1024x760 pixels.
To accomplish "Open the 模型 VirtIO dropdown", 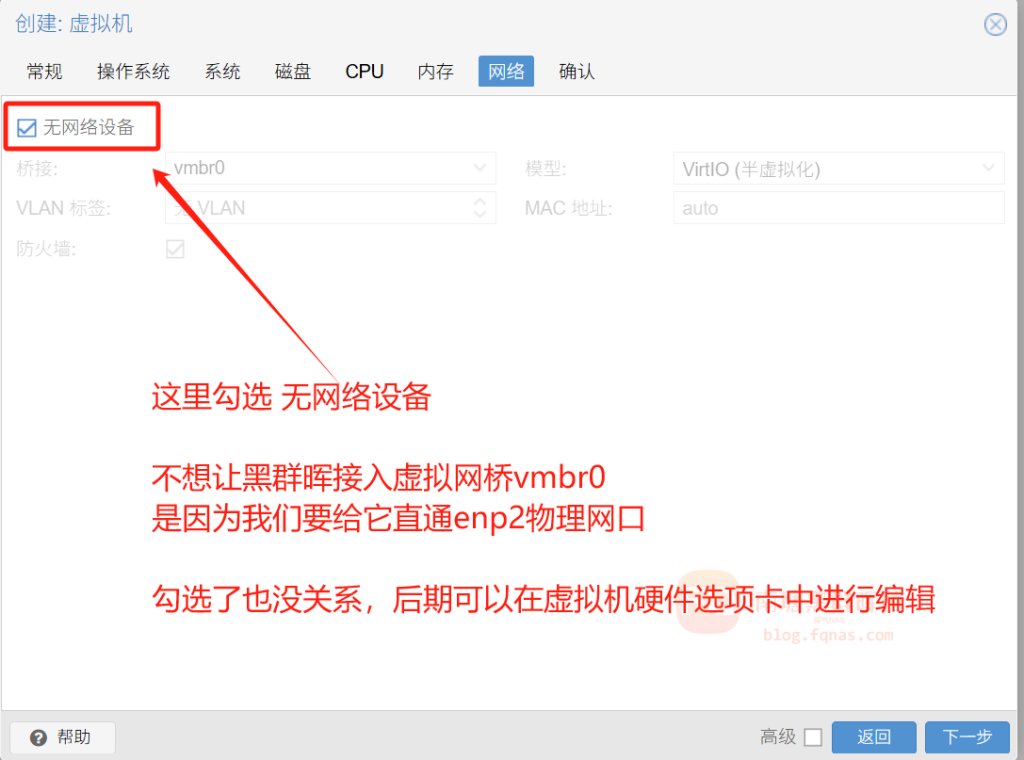I will [837, 169].
